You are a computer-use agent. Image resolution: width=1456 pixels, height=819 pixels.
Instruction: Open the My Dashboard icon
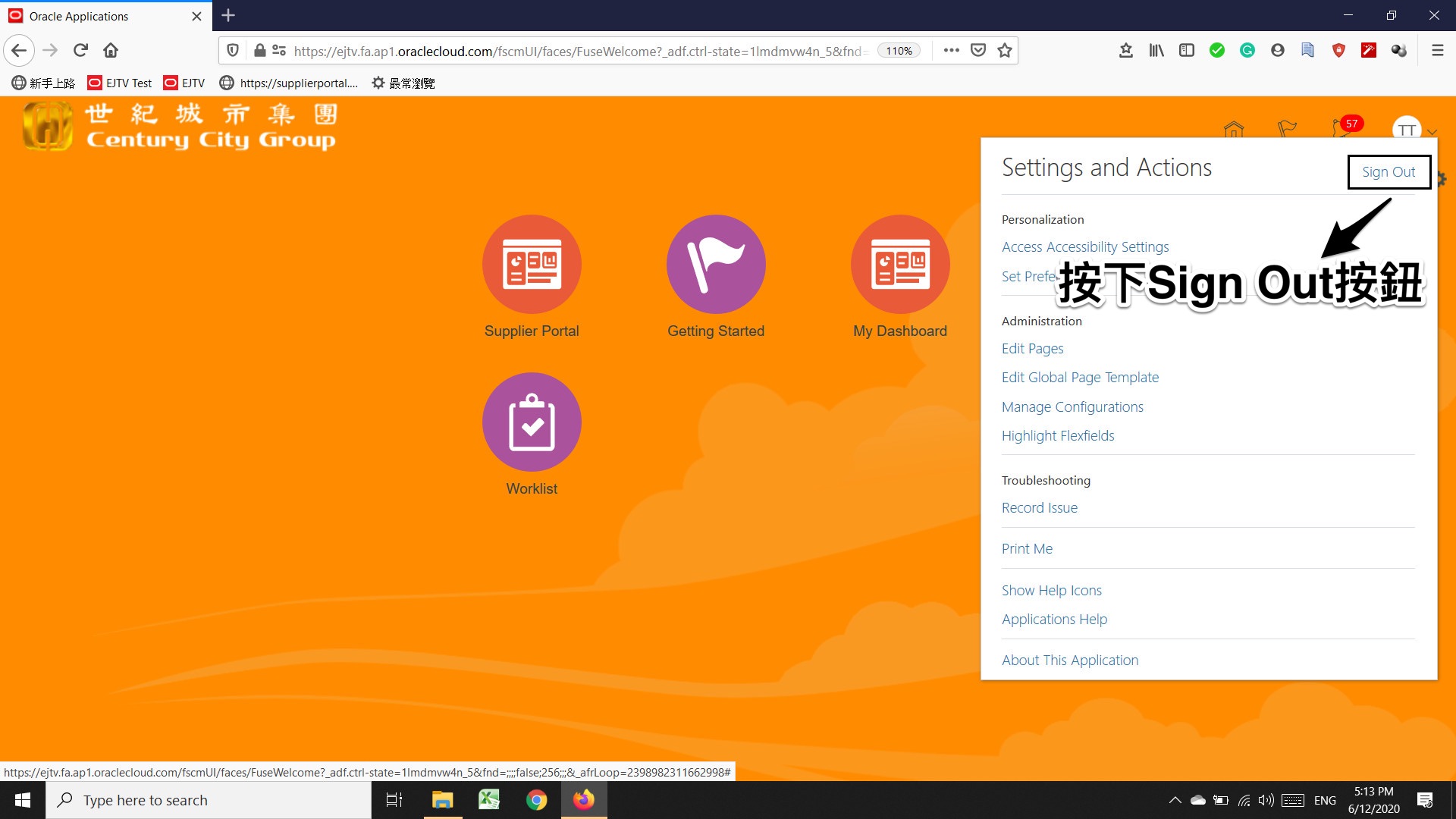(900, 265)
